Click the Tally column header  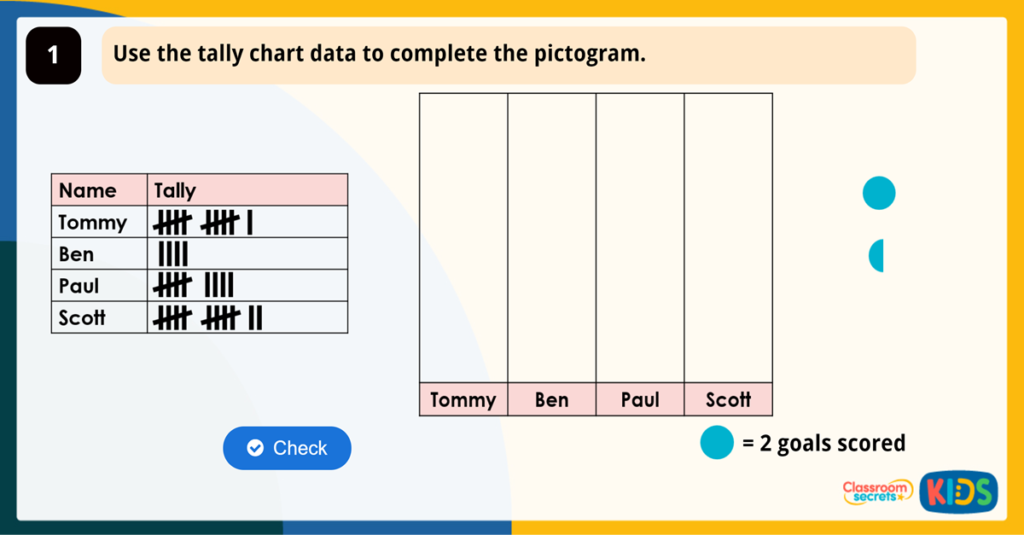176,190
